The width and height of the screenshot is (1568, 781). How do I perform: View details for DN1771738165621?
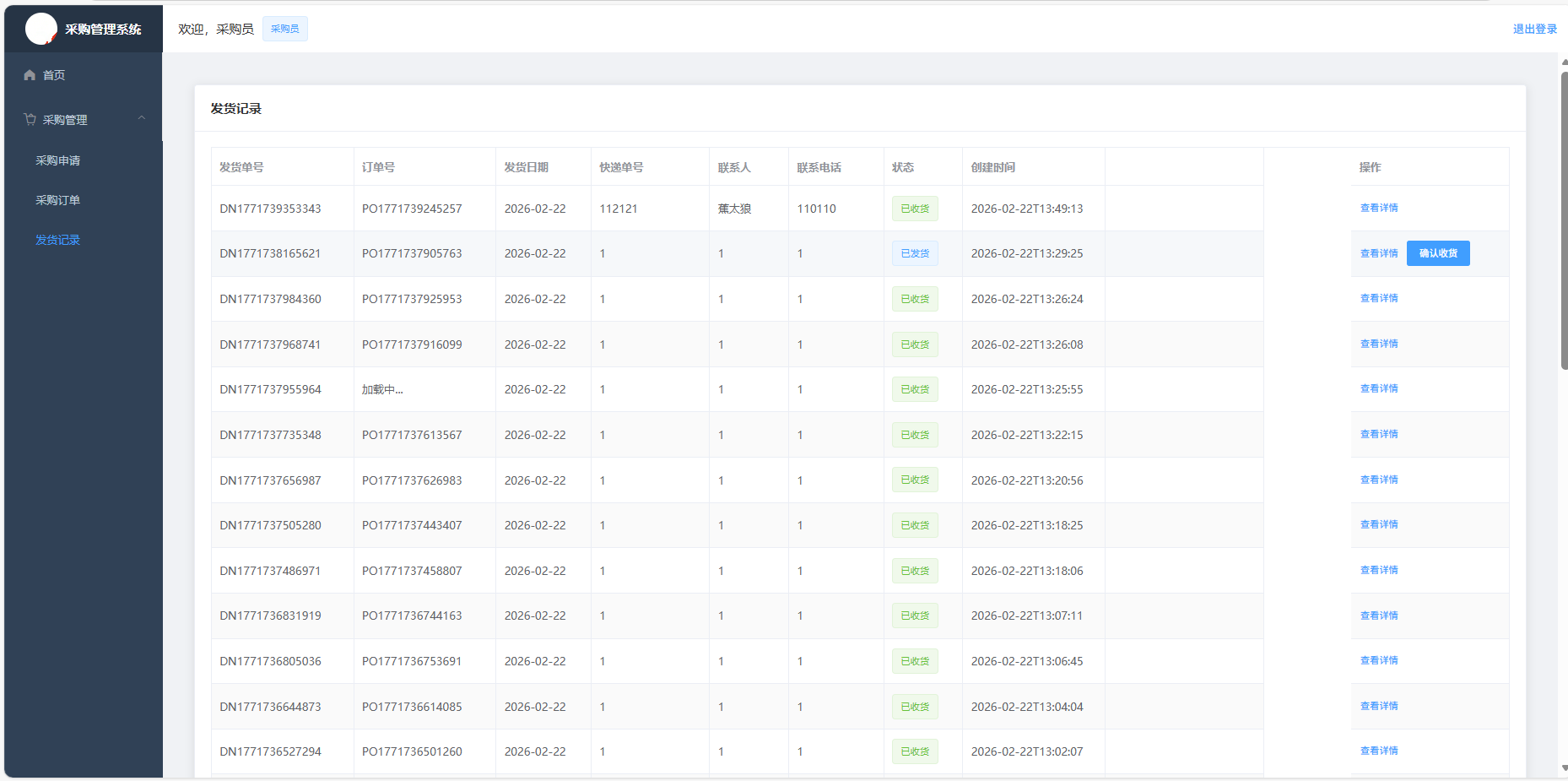[x=1379, y=253]
